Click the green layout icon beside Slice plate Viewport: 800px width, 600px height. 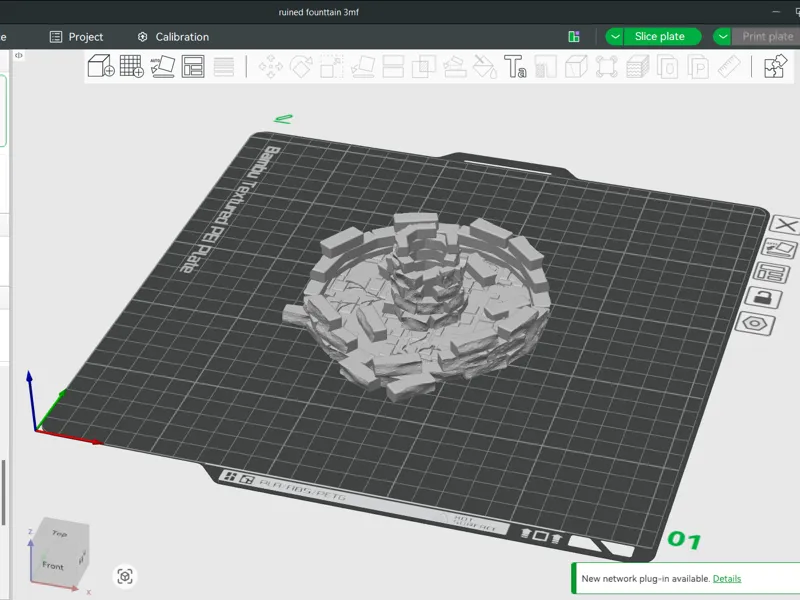[574, 37]
